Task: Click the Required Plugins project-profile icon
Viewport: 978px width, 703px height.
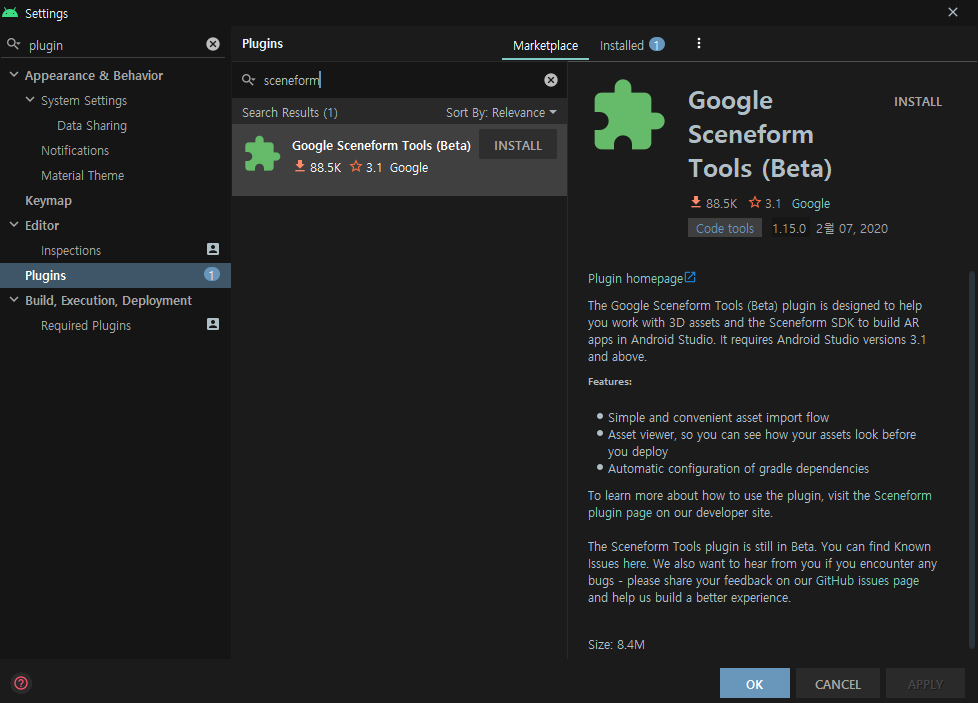Action: point(213,324)
